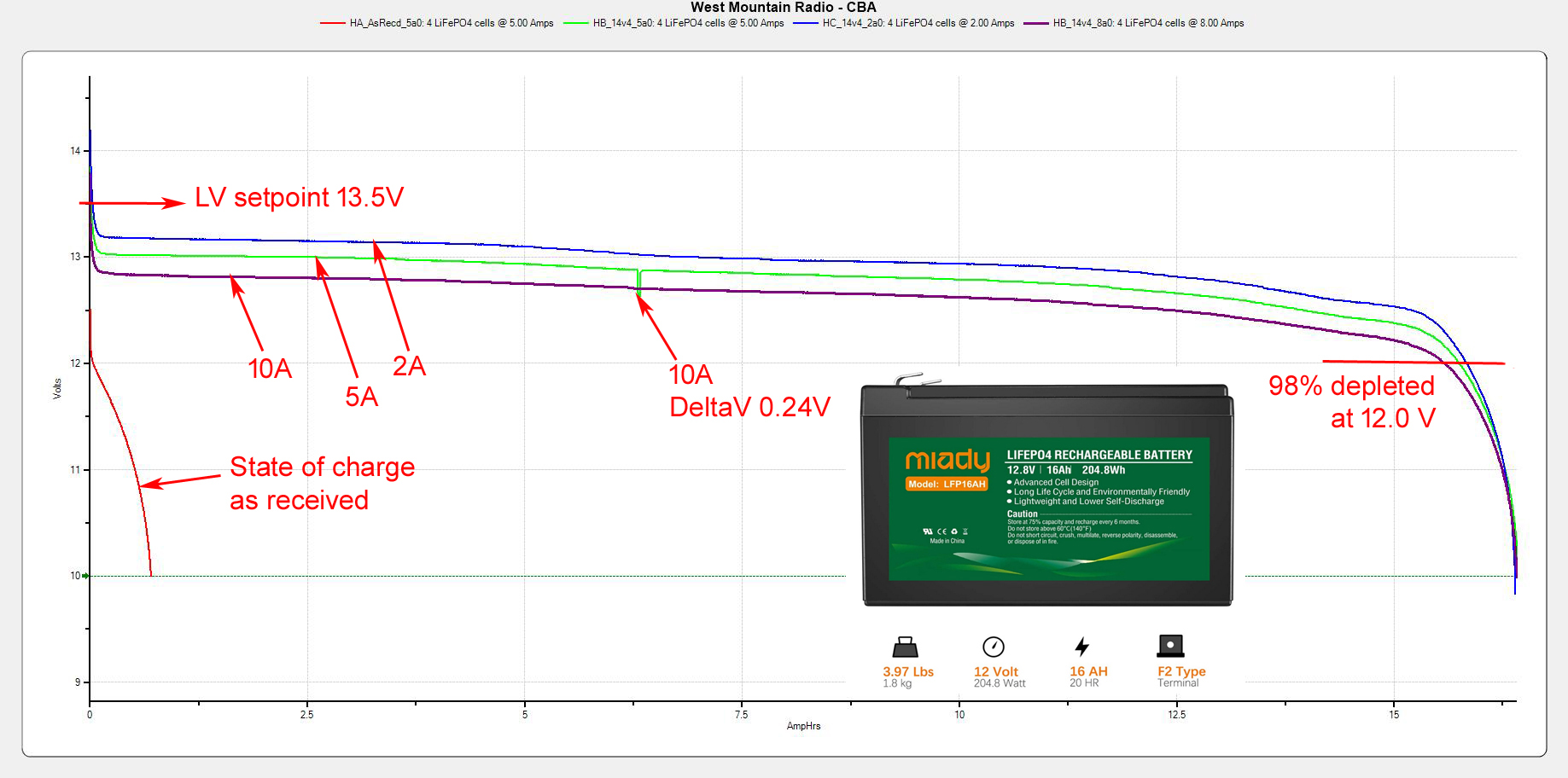Click the DeltaV 0.24V annotation text

pyautogui.click(x=749, y=407)
